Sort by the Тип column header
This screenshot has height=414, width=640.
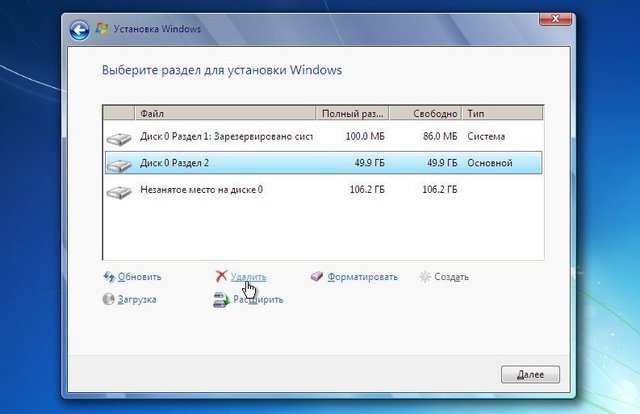click(x=502, y=113)
